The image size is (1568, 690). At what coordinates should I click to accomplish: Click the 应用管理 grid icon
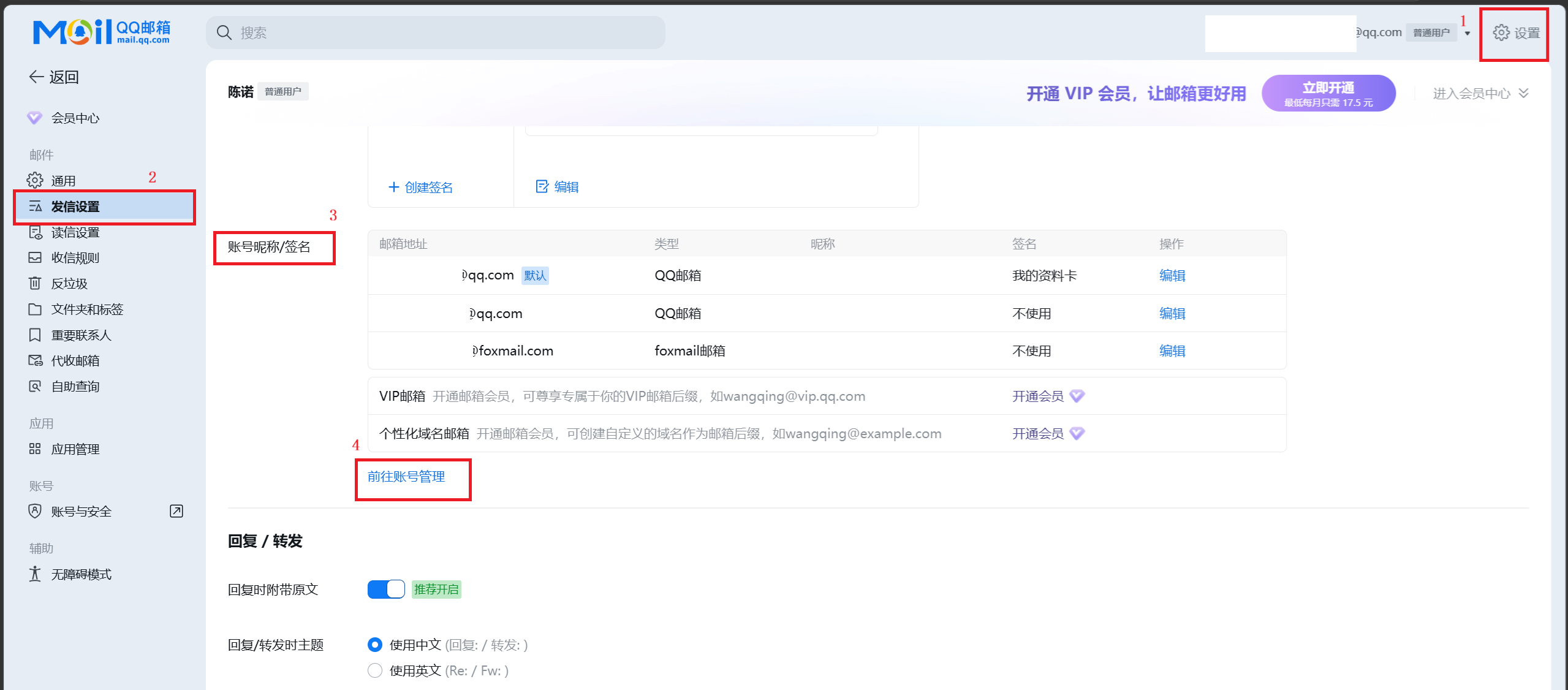35,449
